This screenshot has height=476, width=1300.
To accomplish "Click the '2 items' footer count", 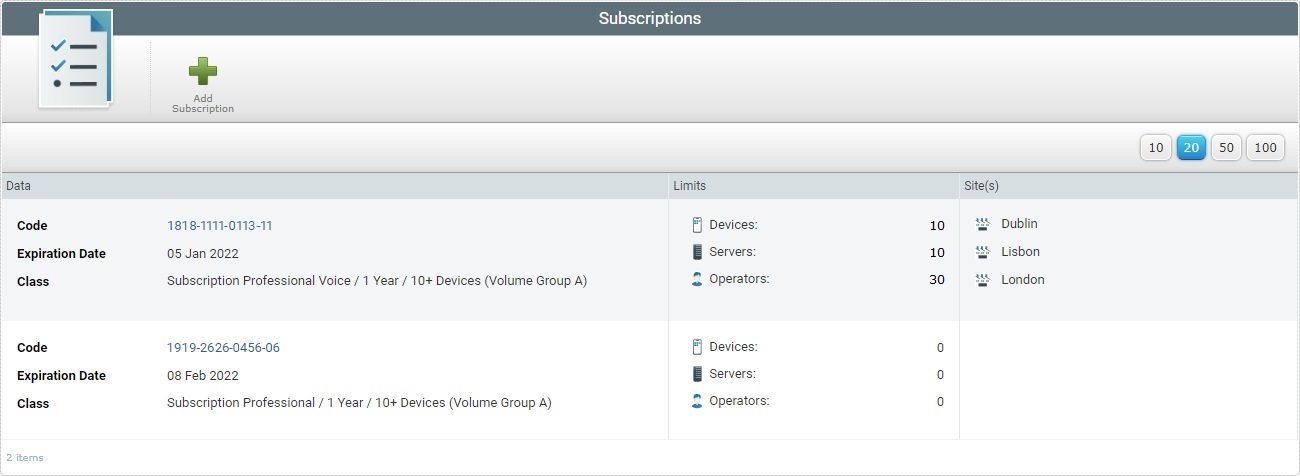I will pyautogui.click(x=25, y=458).
